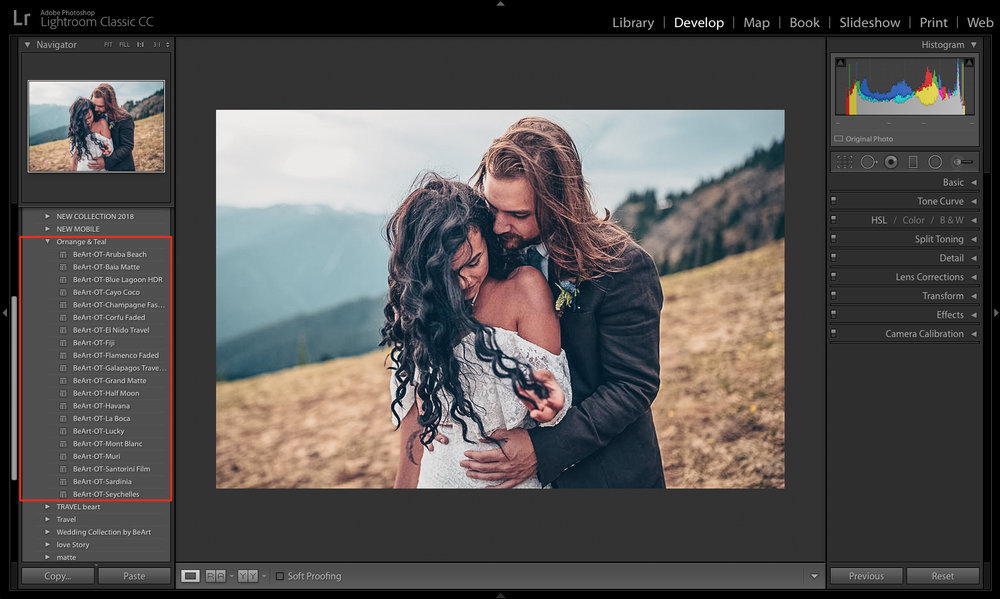This screenshot has height=599, width=1000.
Task: Select the Radial Filter tool
Action: click(x=935, y=162)
